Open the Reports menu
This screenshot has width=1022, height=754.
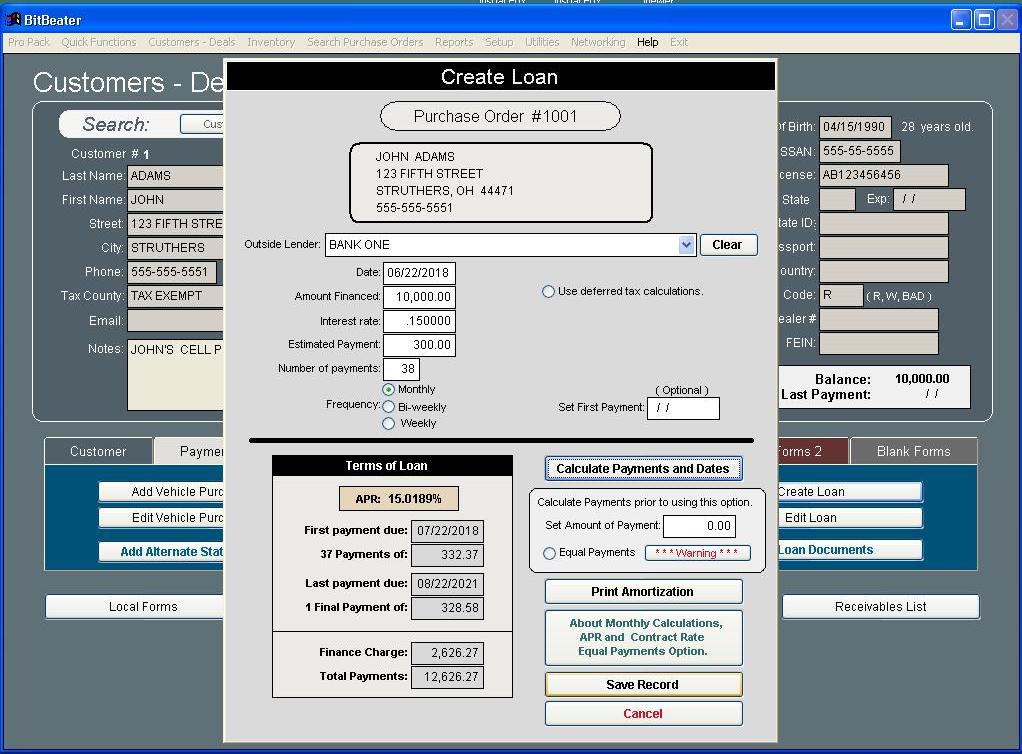click(x=454, y=42)
